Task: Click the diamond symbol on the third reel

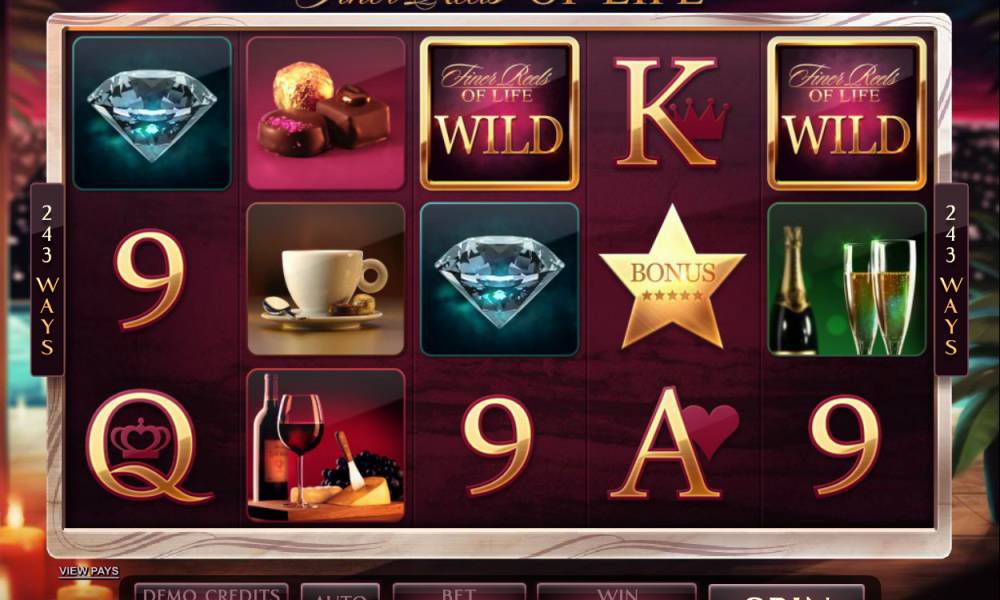Action: coord(499,279)
